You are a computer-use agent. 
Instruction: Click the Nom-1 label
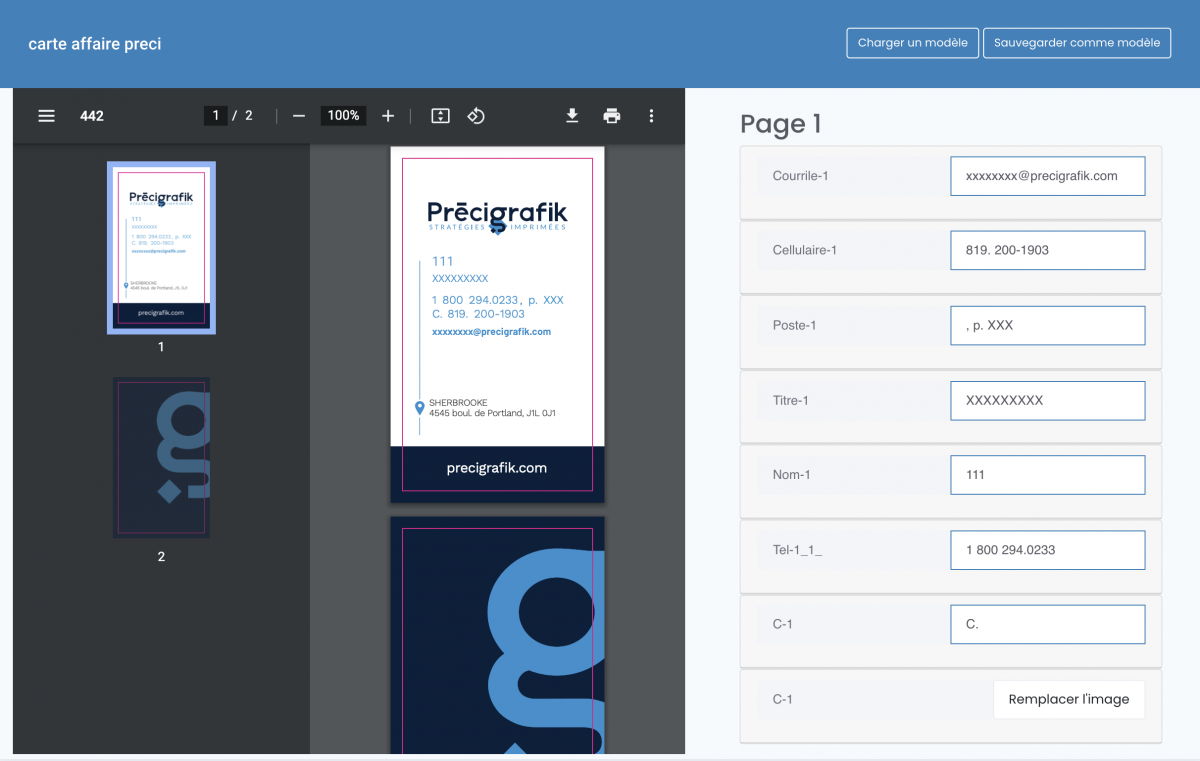point(792,475)
